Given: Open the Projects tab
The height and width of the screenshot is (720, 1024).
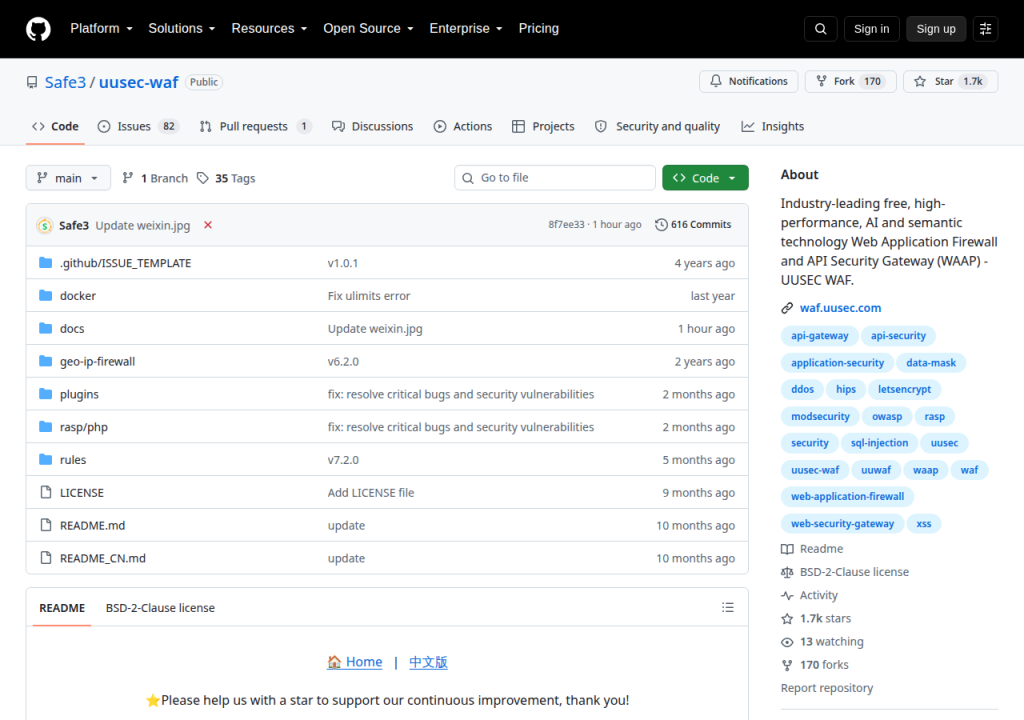Looking at the screenshot, I should [543, 126].
